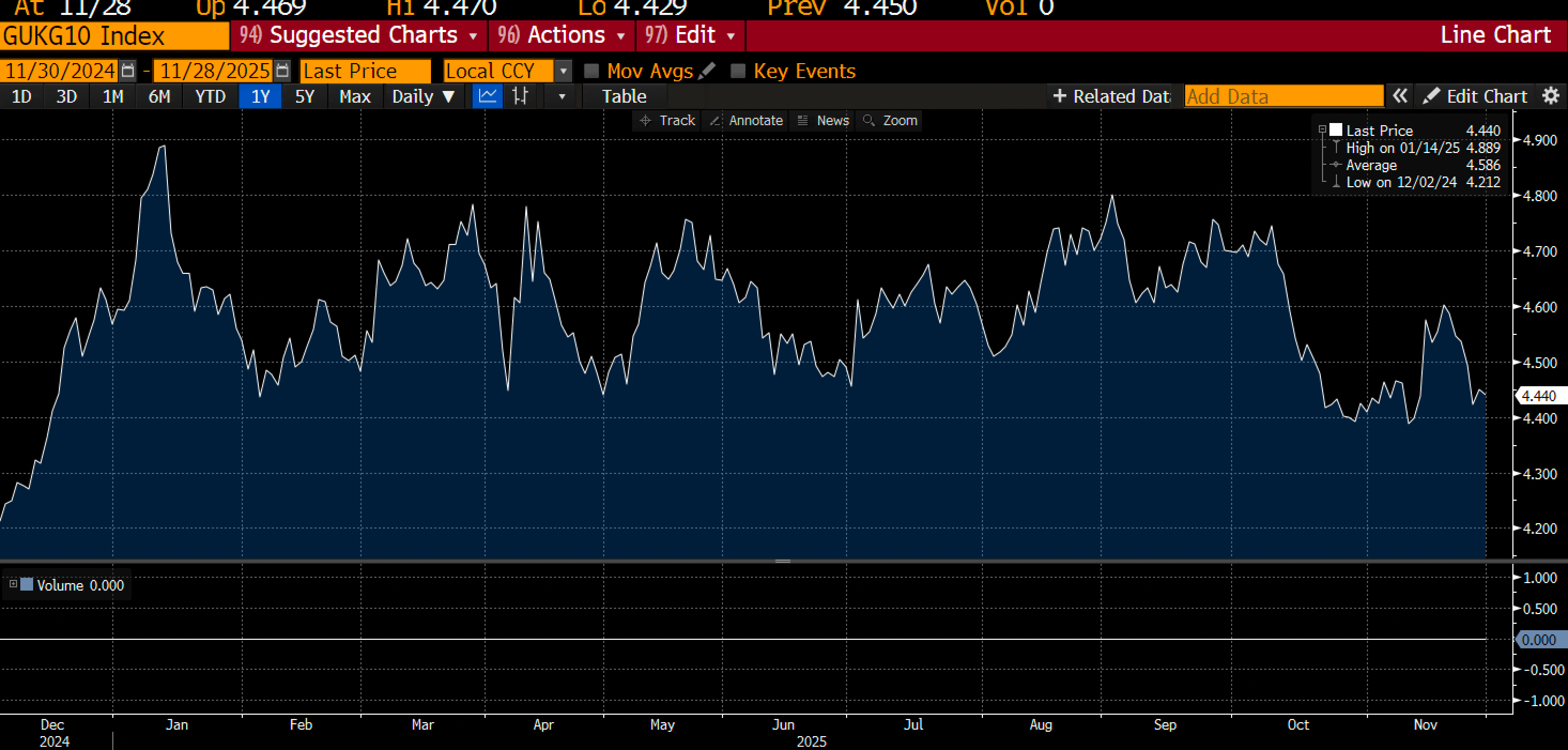Click the Table view button
Screen dimensions: 1568x750
(x=624, y=96)
